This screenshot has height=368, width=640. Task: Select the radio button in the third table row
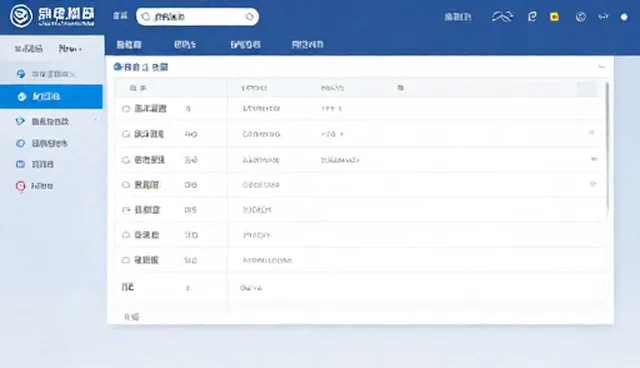[x=126, y=160]
